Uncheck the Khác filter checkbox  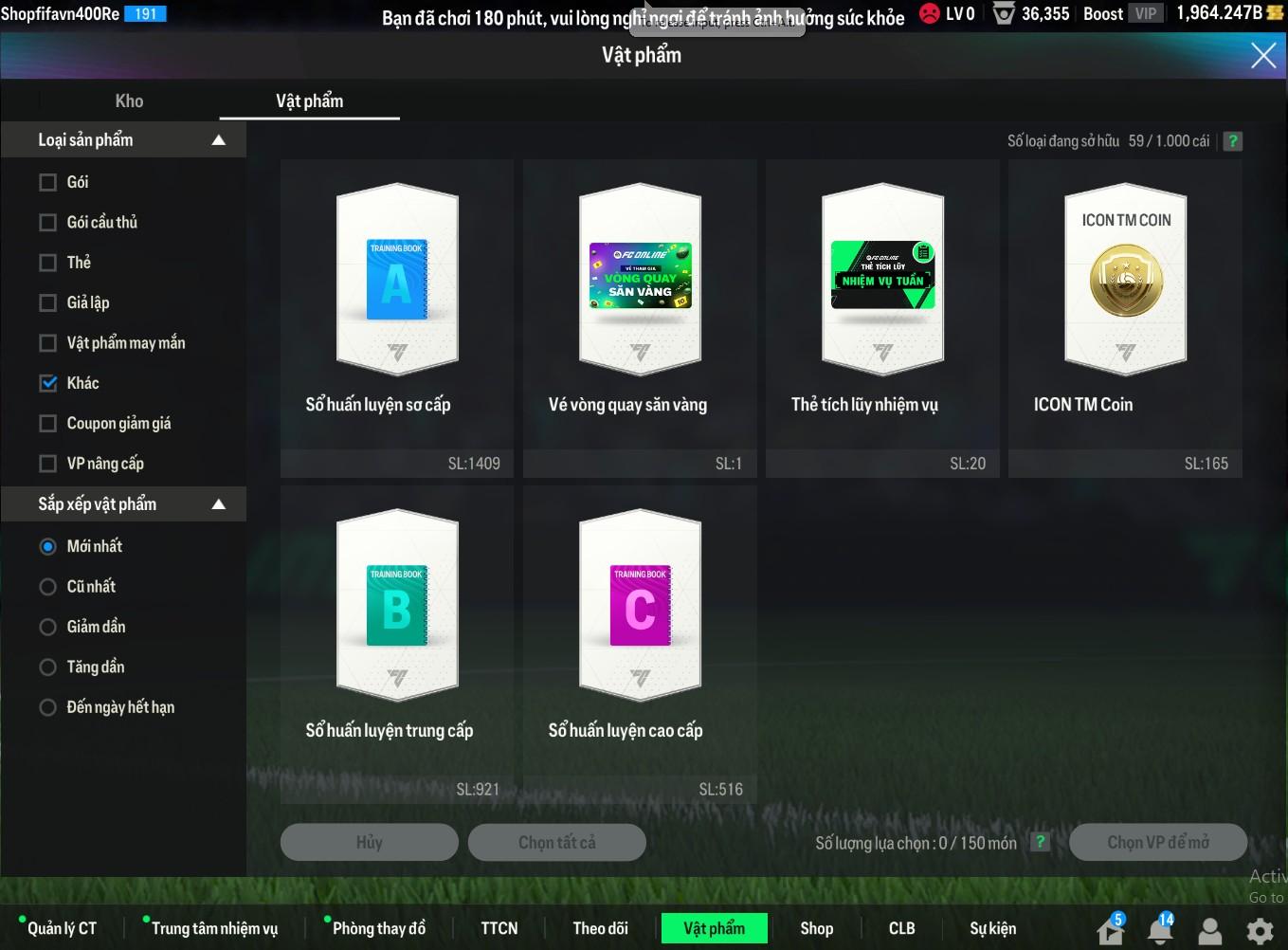tap(48, 383)
